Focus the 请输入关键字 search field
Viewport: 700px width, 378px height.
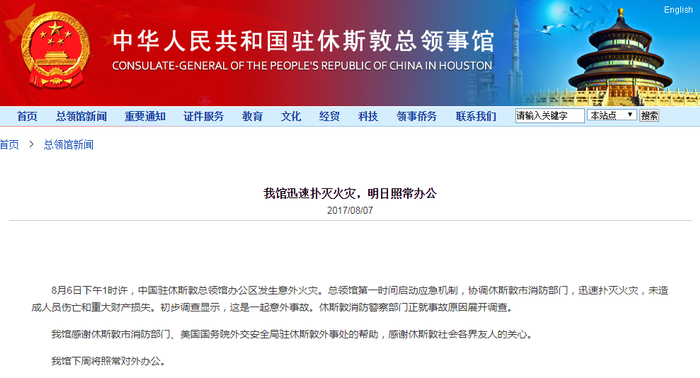[549, 116]
